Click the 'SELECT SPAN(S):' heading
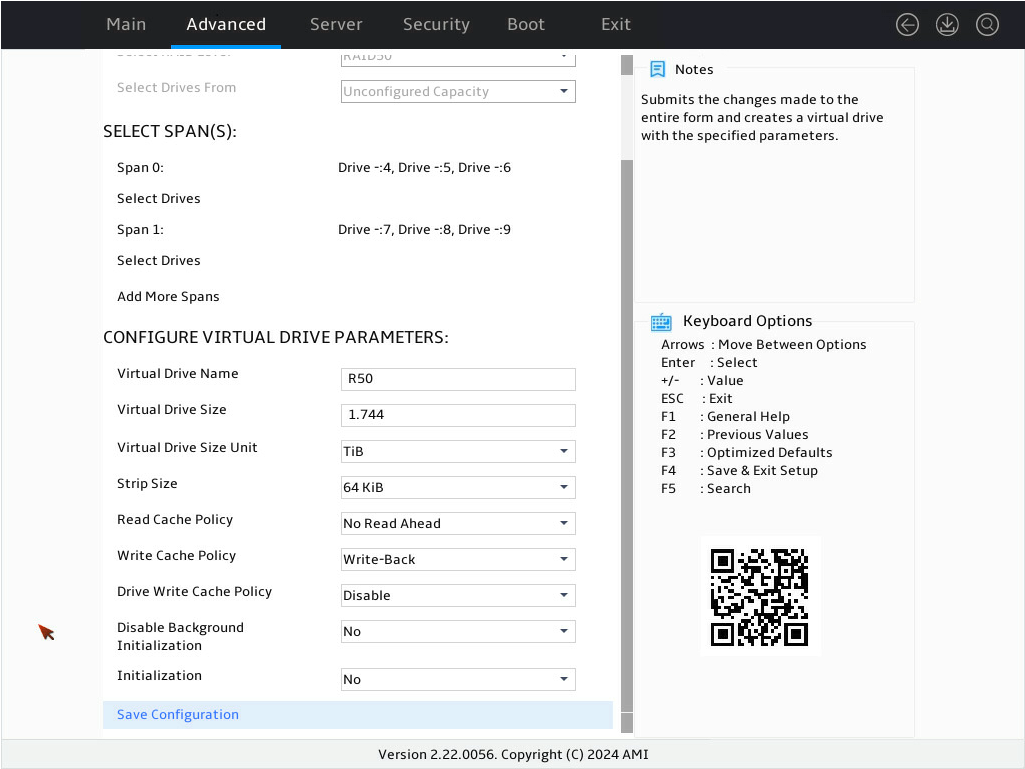Viewport: 1025px width, 769px height. (x=170, y=131)
